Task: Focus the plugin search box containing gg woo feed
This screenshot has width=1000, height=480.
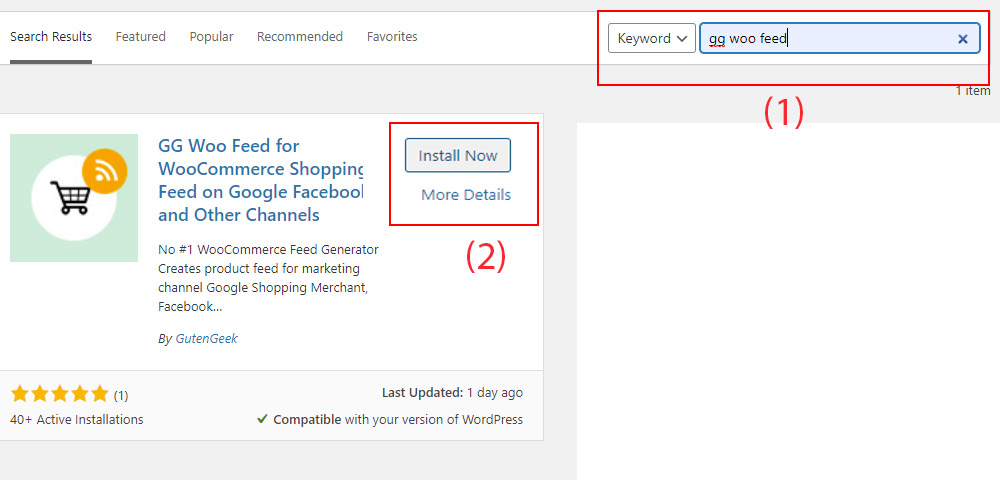Action: tap(839, 38)
